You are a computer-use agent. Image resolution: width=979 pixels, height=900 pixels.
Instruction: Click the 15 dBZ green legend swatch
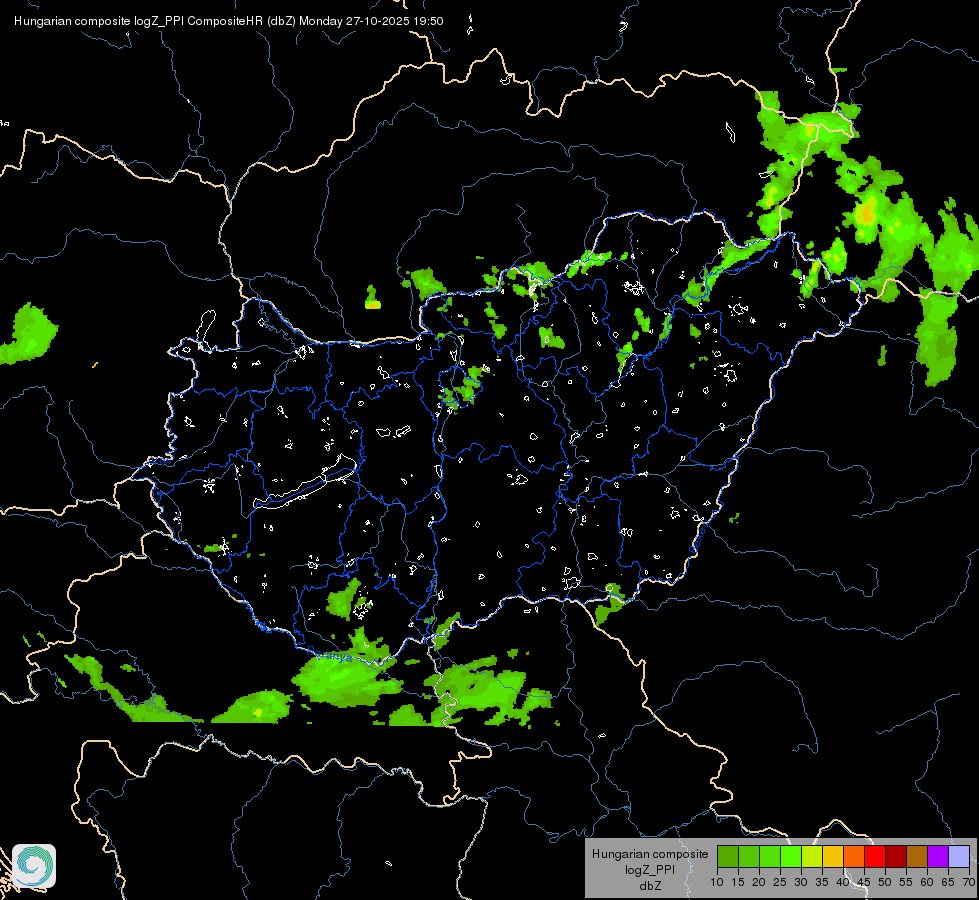click(x=749, y=856)
